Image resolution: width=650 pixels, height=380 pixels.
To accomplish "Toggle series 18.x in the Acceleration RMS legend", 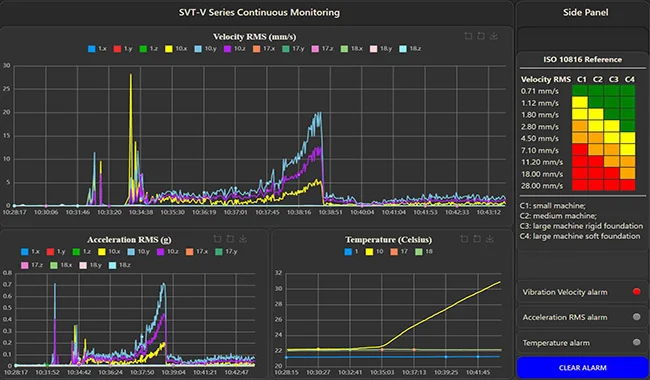I will (61, 265).
